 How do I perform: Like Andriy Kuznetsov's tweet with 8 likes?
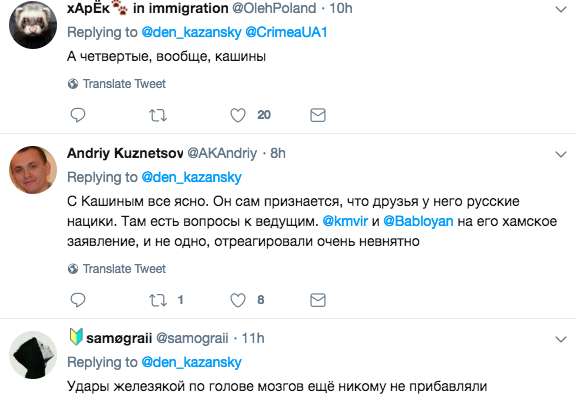pyautogui.click(x=238, y=300)
